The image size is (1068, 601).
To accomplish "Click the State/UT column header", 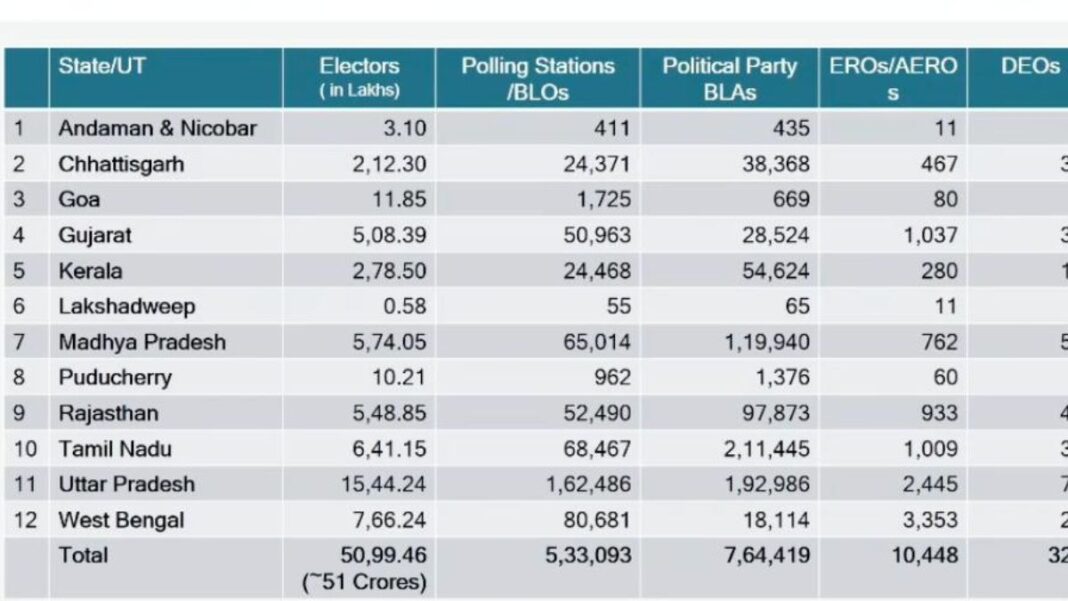I will click(102, 67).
